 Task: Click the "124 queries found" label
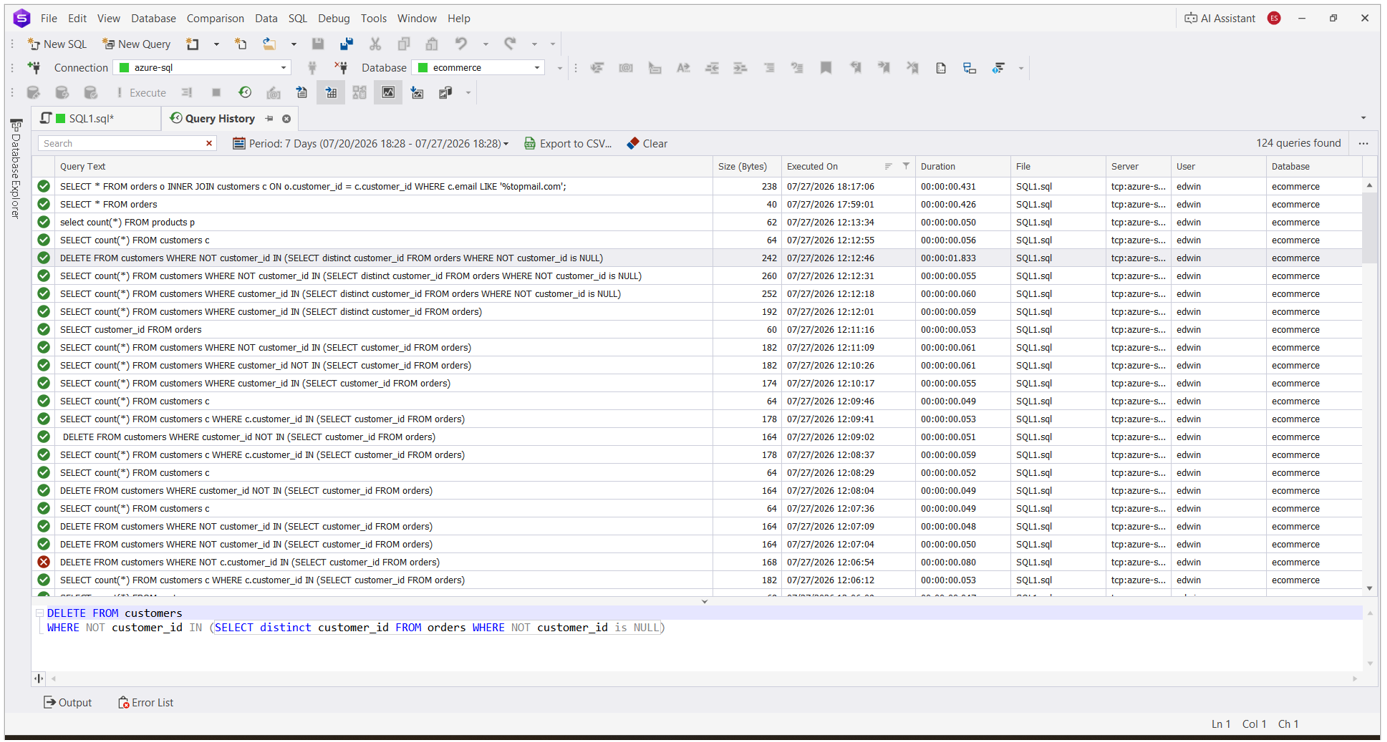coord(1298,144)
